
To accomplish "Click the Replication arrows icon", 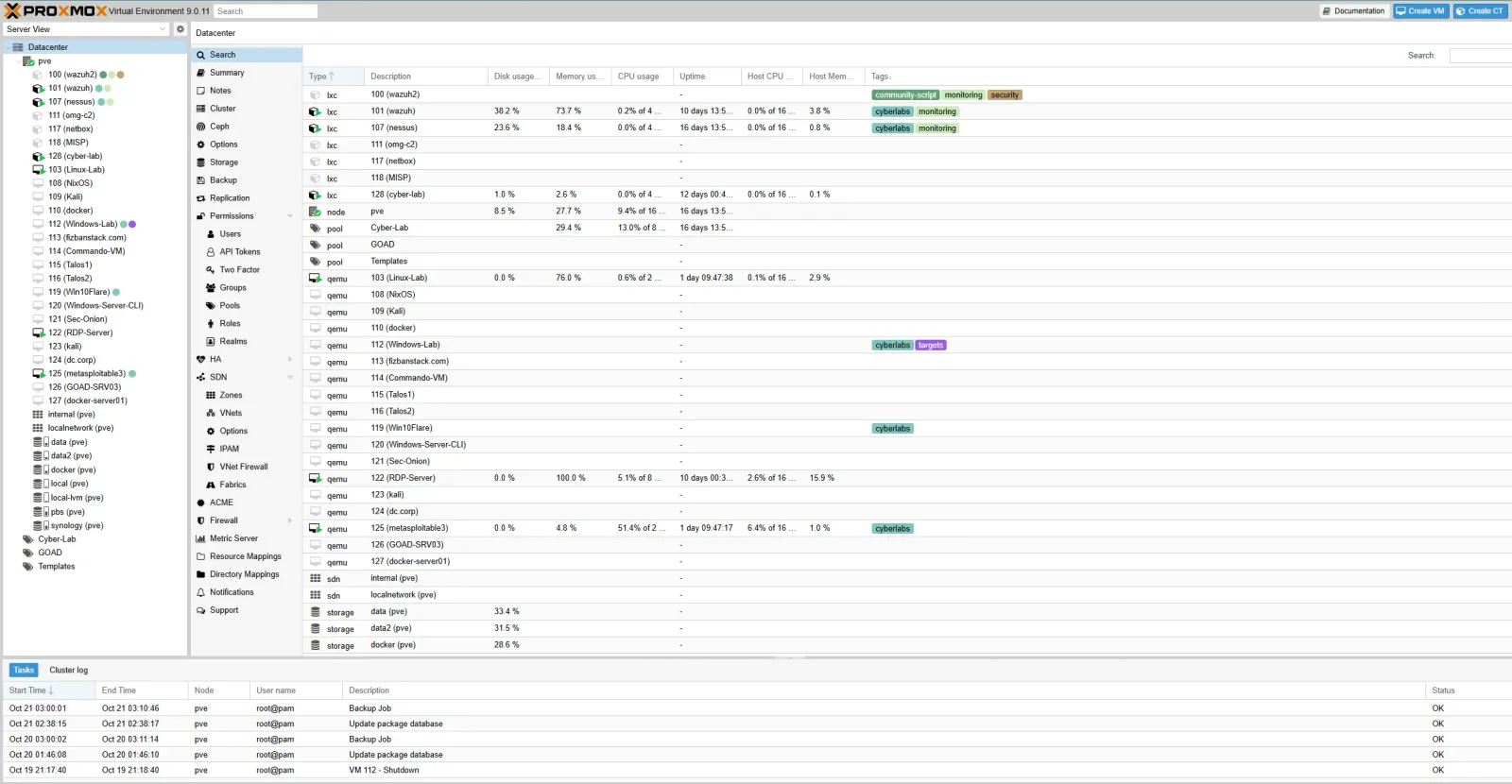I will tap(200, 198).
